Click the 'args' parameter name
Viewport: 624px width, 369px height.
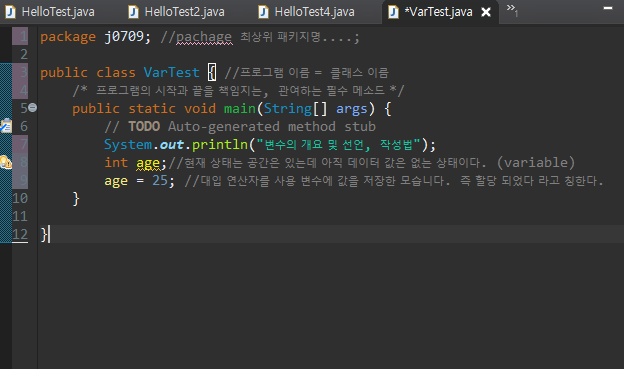(351, 109)
